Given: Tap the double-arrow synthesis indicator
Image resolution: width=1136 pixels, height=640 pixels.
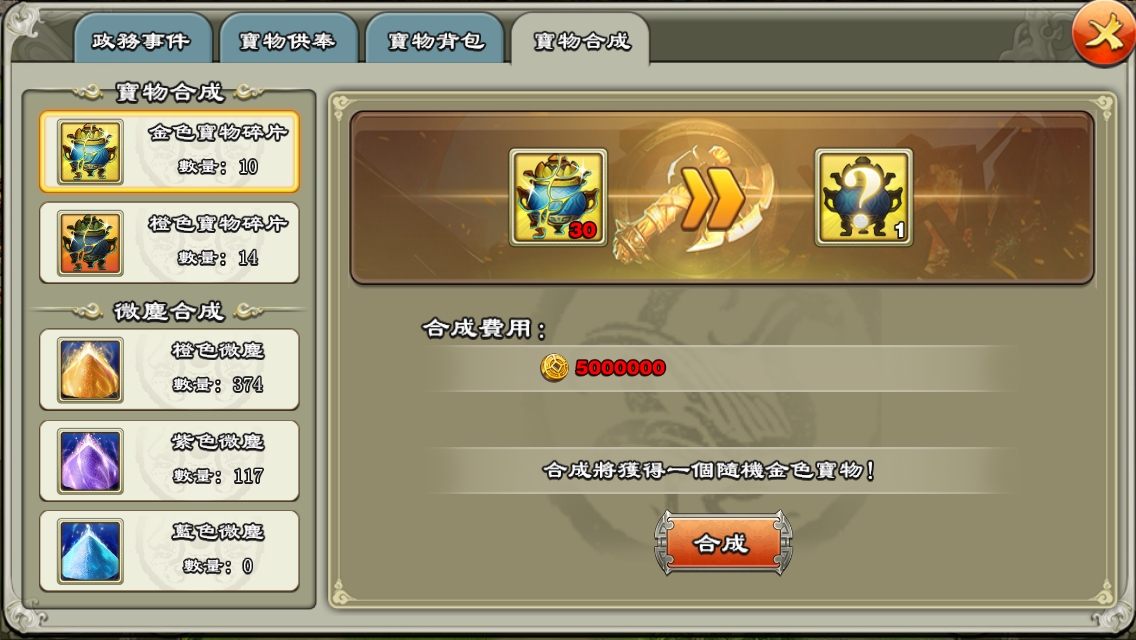Looking at the screenshot, I should [712, 198].
